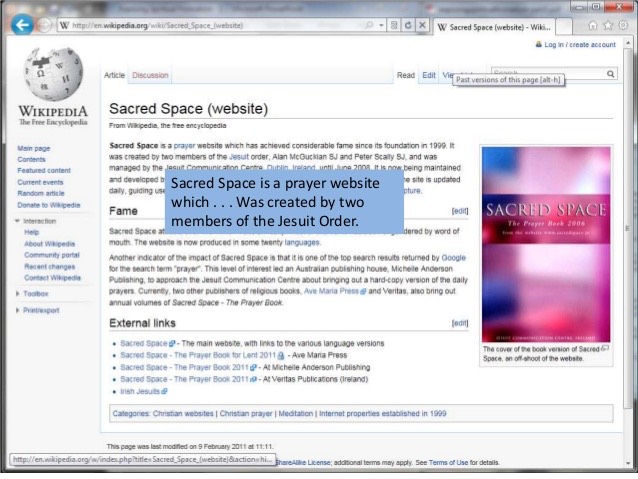This screenshot has height=479, width=638.
Task: Open Community portal sidebar link
Action: coord(52,255)
